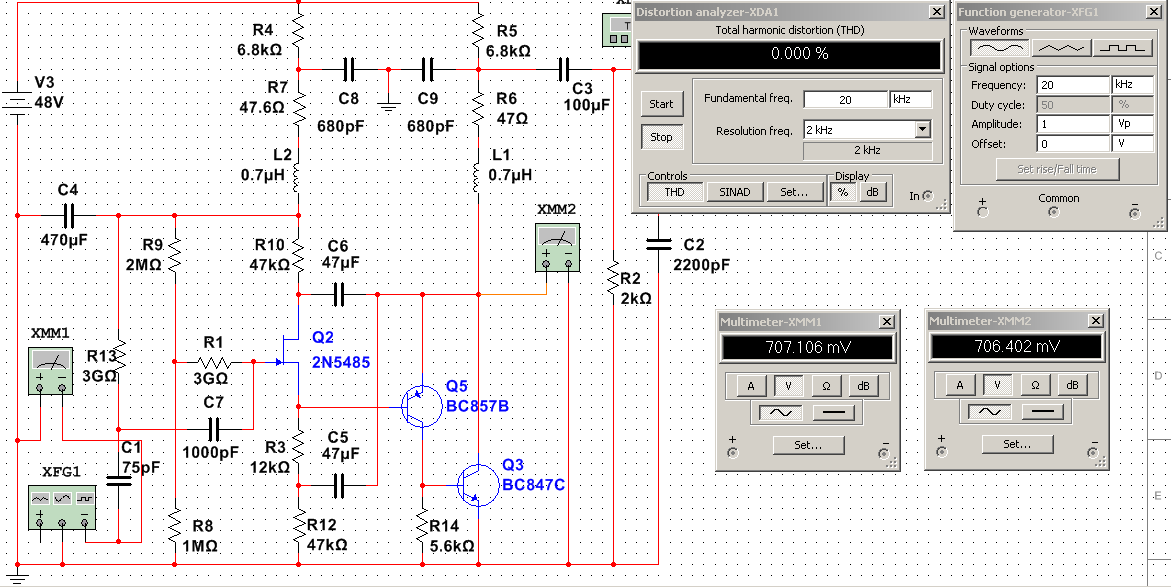Click the In terminal of Distortion analyzer

[x=928, y=196]
